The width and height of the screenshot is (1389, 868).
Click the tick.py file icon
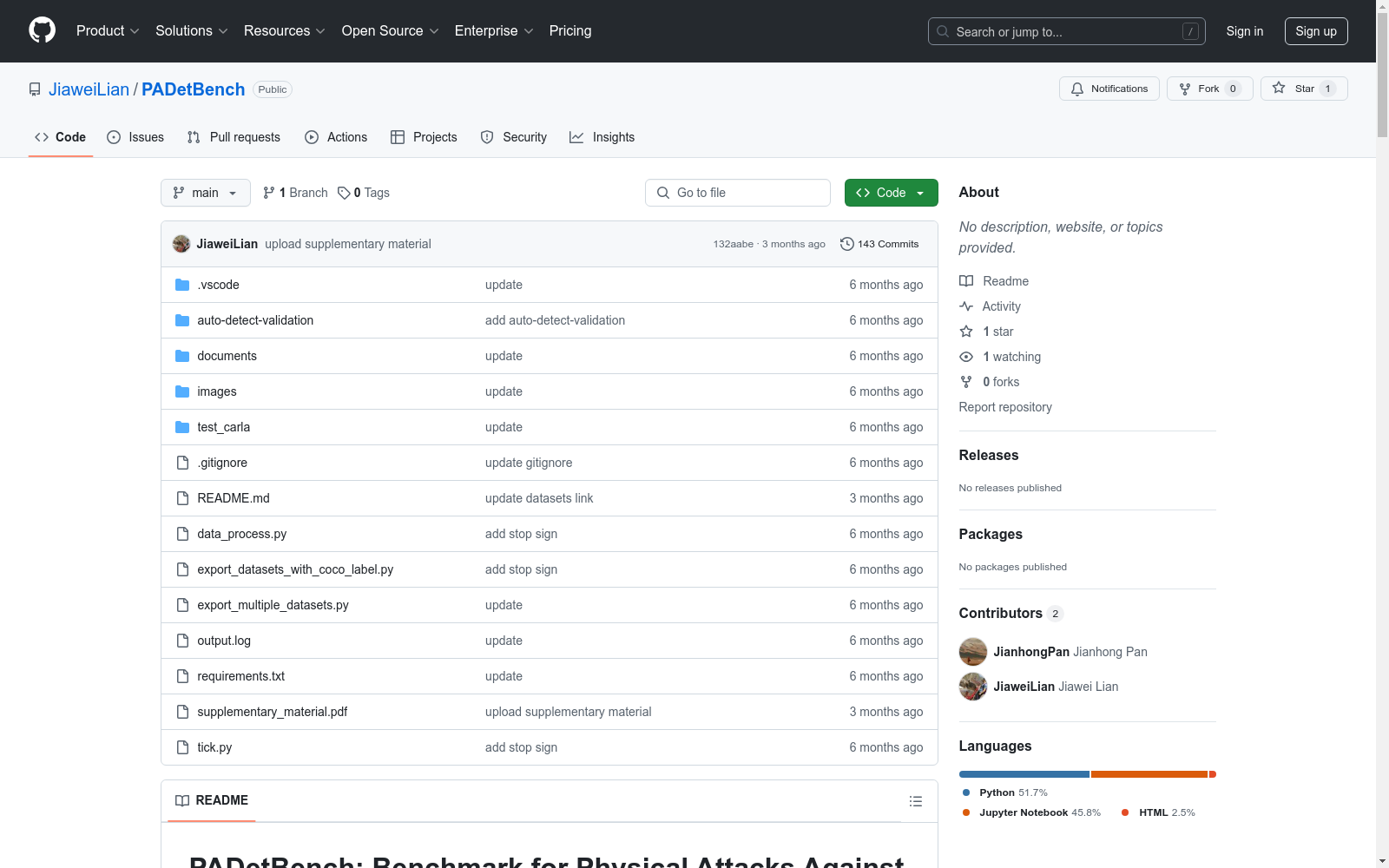point(182,747)
